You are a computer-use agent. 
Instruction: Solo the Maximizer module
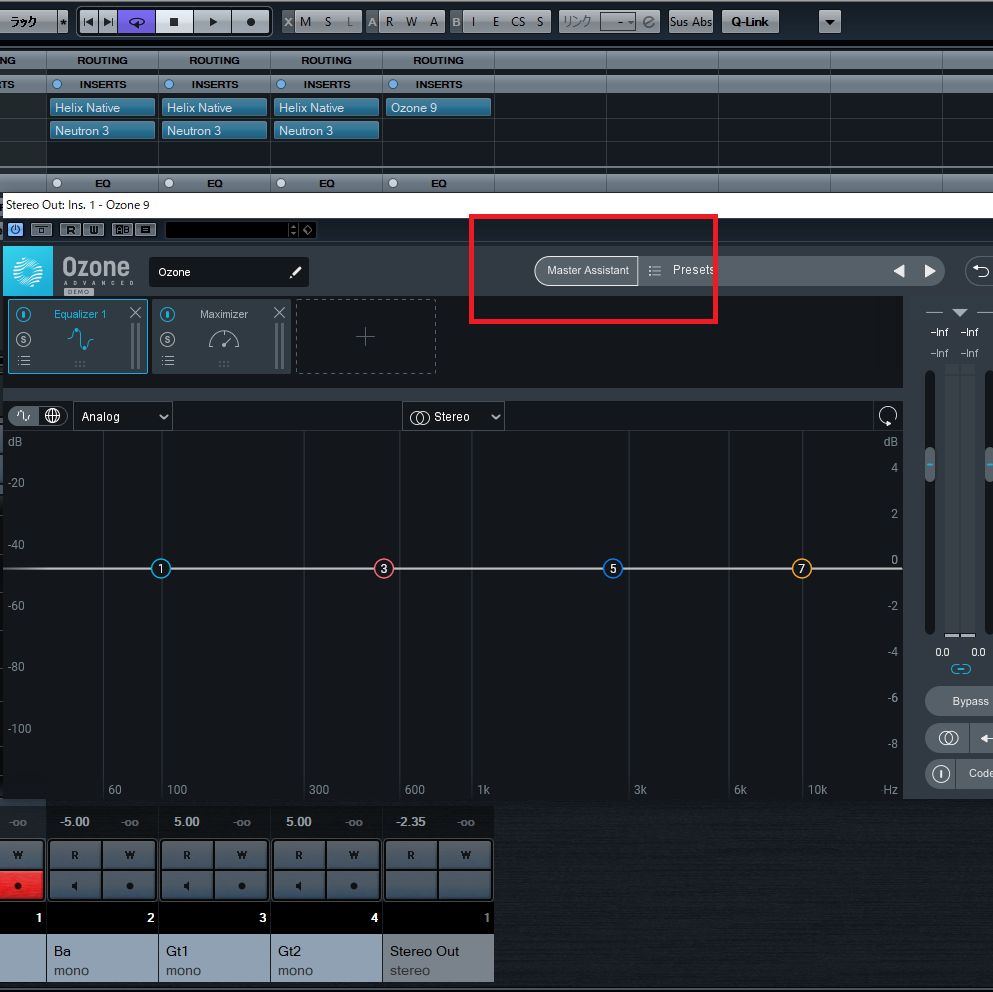click(x=167, y=340)
